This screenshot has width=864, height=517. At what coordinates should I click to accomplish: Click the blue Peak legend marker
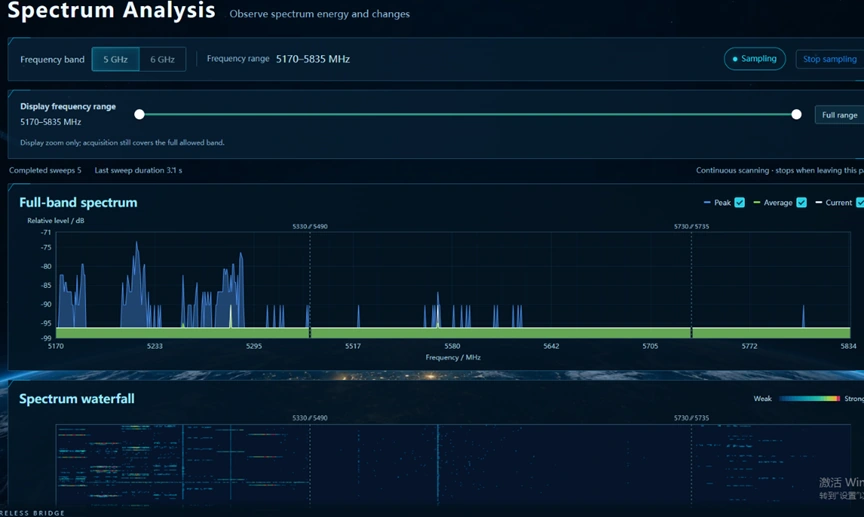[x=707, y=202]
